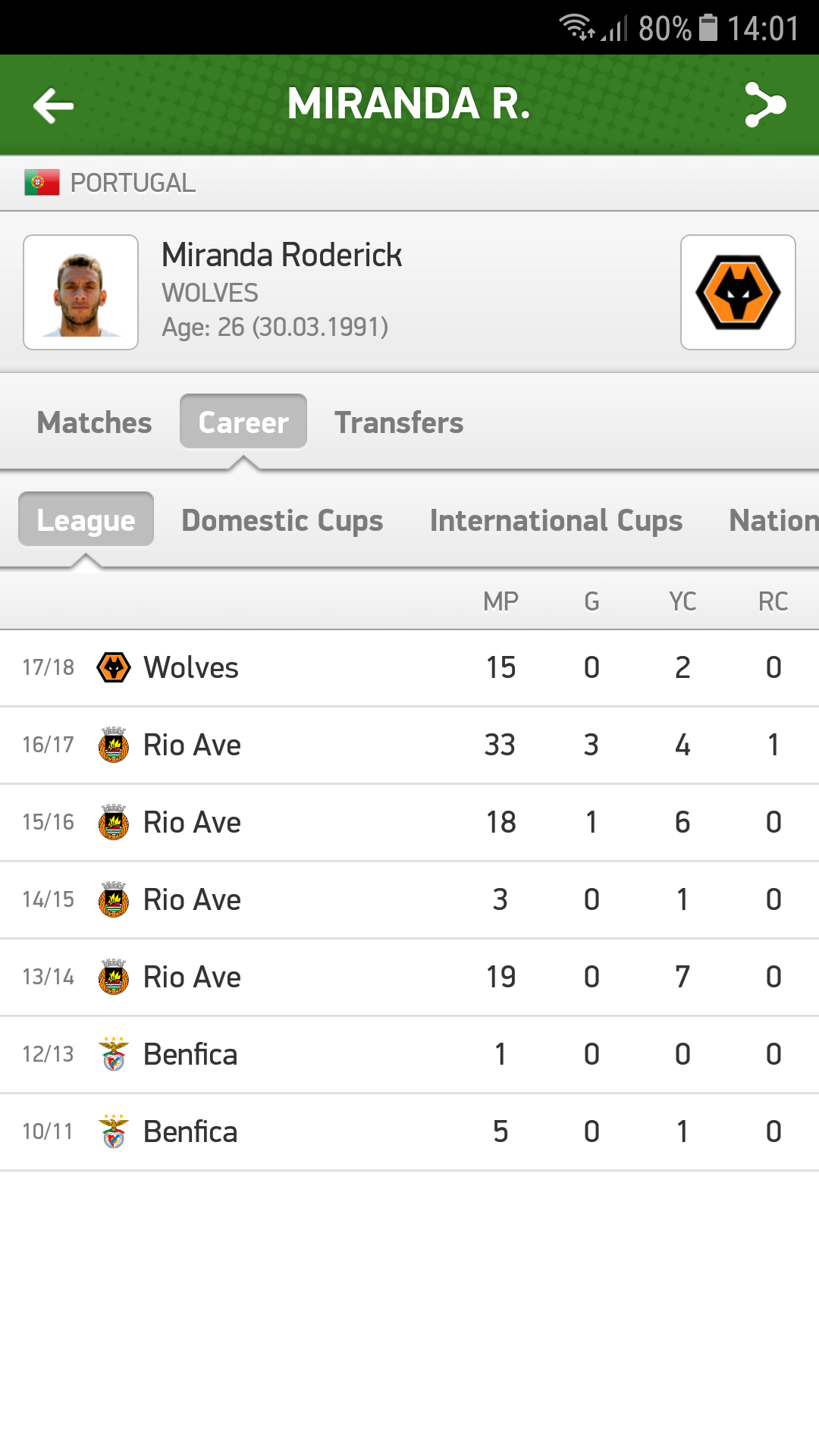Image resolution: width=819 pixels, height=1456 pixels.
Task: Select the Career tab
Action: click(x=243, y=422)
